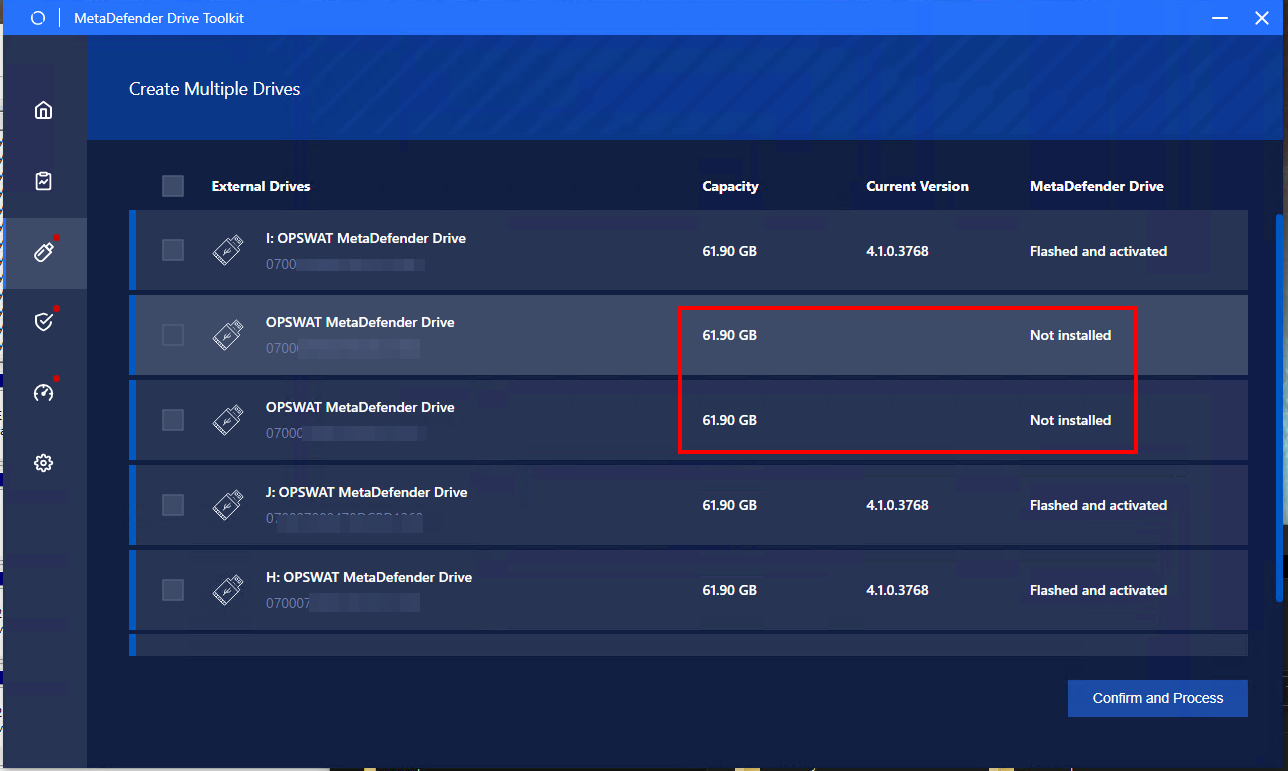Open the speedometer gauge sidebar icon

[x=43, y=392]
